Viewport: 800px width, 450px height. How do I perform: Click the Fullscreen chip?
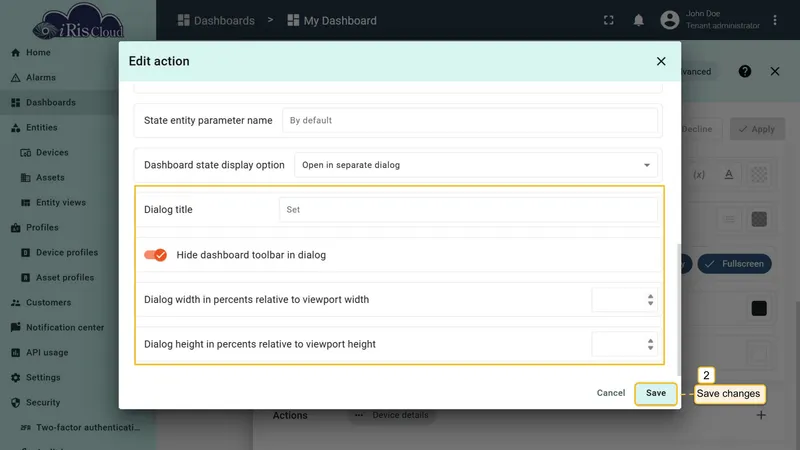[x=735, y=264]
